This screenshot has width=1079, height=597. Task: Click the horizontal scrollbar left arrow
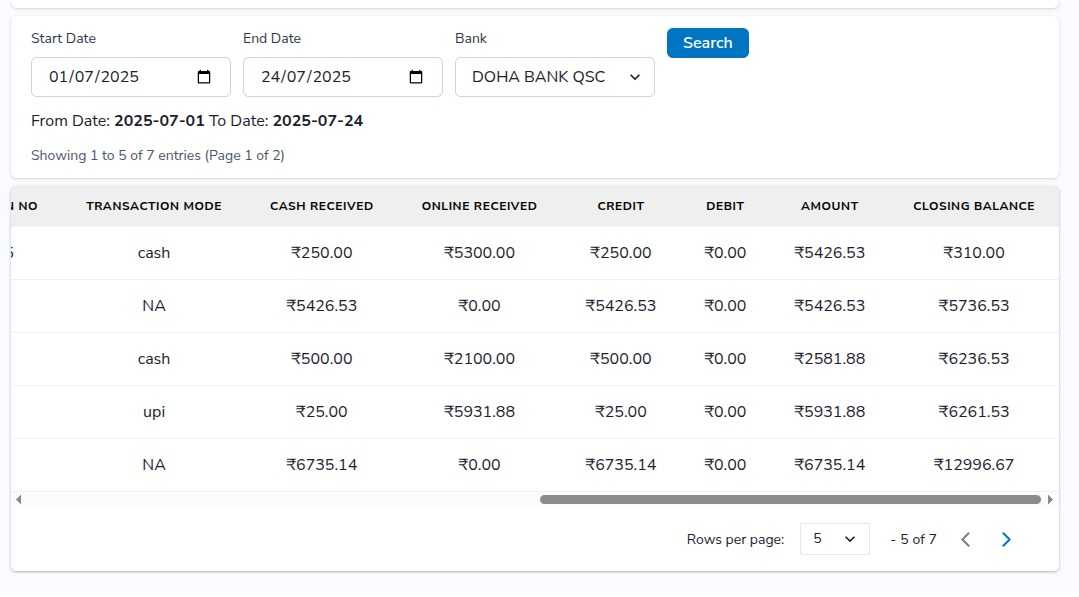[x=18, y=499]
